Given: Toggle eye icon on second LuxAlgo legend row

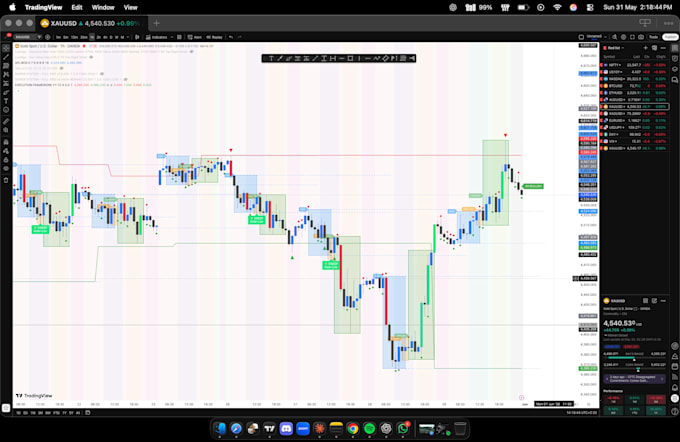Looking at the screenshot, I should pos(91,57).
